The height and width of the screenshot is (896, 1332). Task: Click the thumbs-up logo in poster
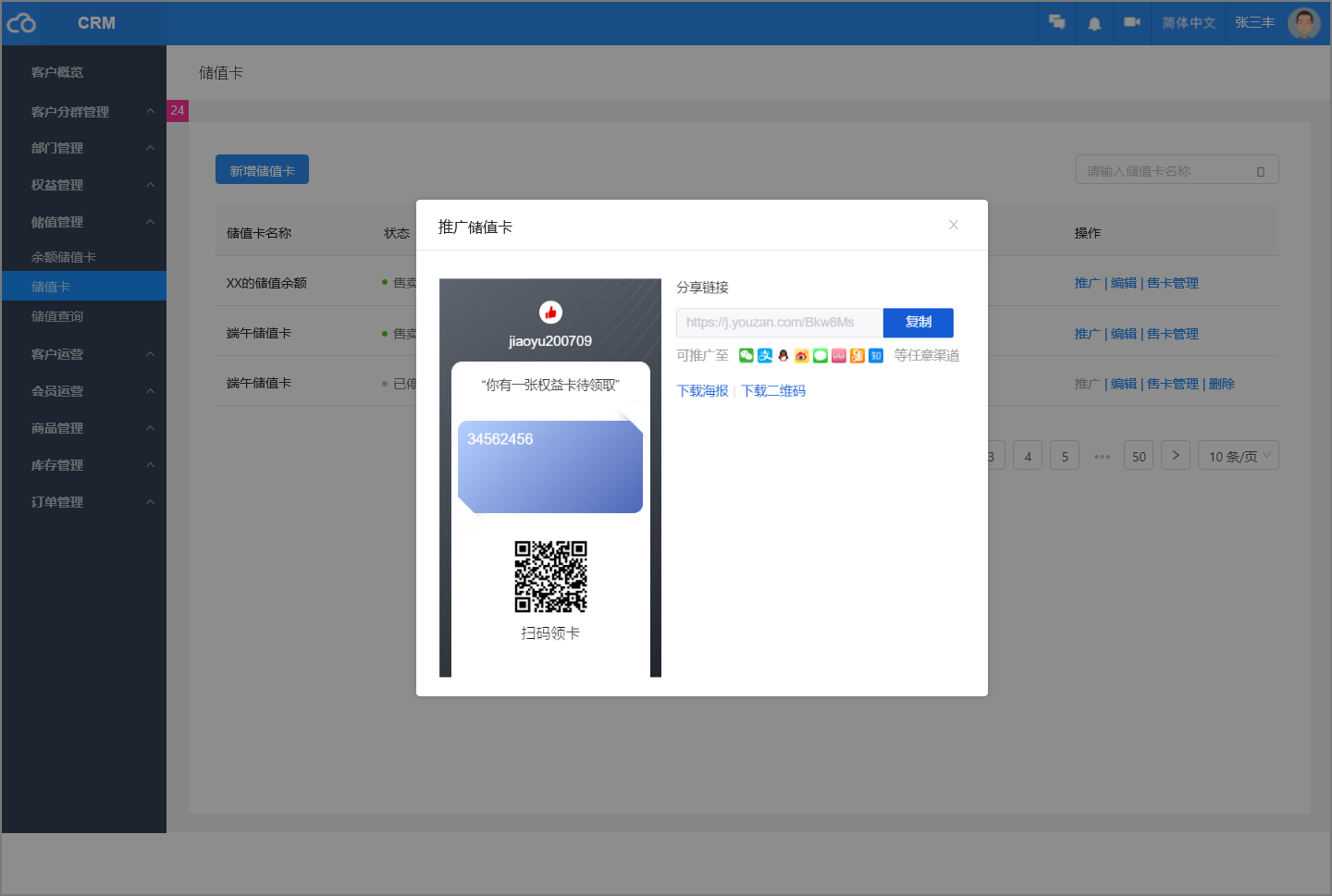pyautogui.click(x=550, y=313)
